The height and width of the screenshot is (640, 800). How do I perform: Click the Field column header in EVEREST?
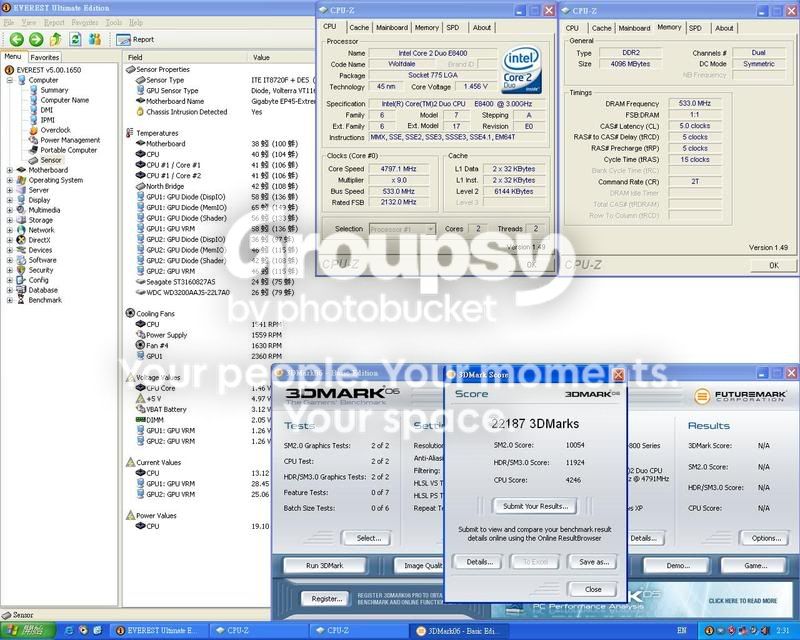tap(185, 57)
